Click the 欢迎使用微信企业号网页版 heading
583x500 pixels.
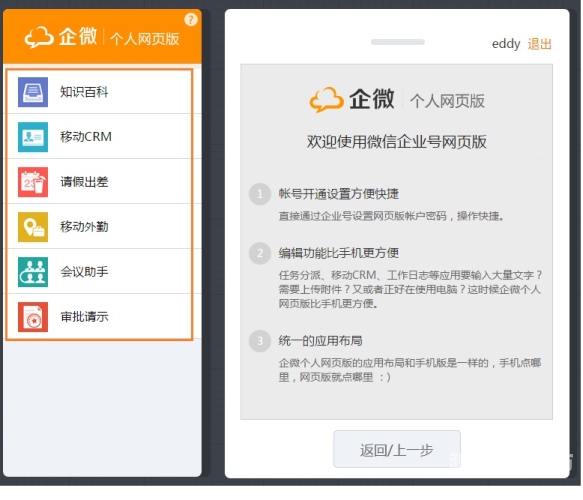pos(396,142)
